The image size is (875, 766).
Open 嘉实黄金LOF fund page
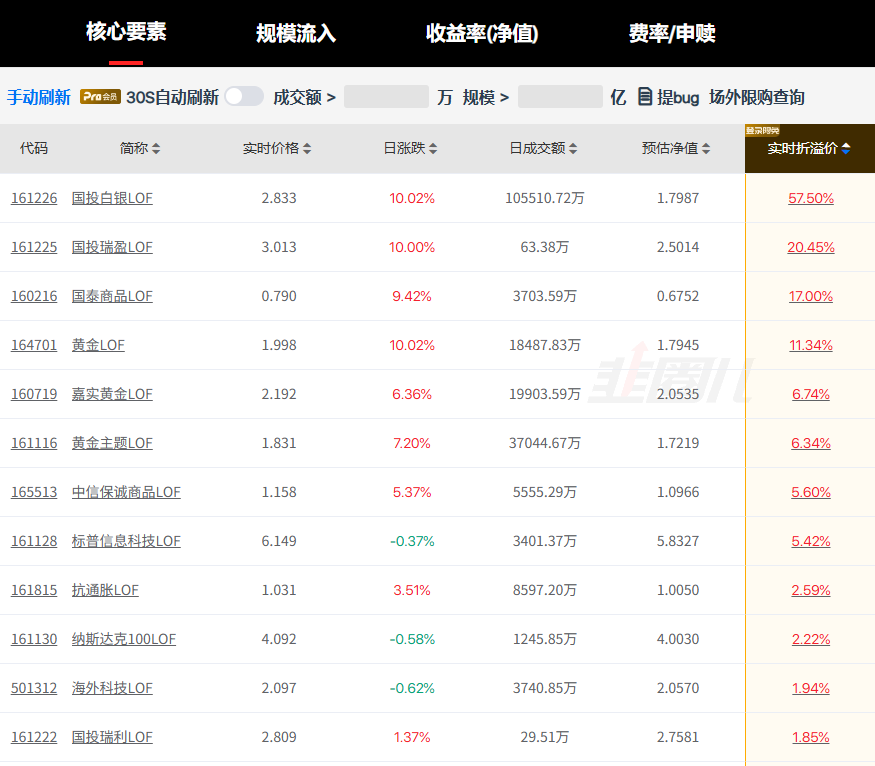click(x=112, y=394)
